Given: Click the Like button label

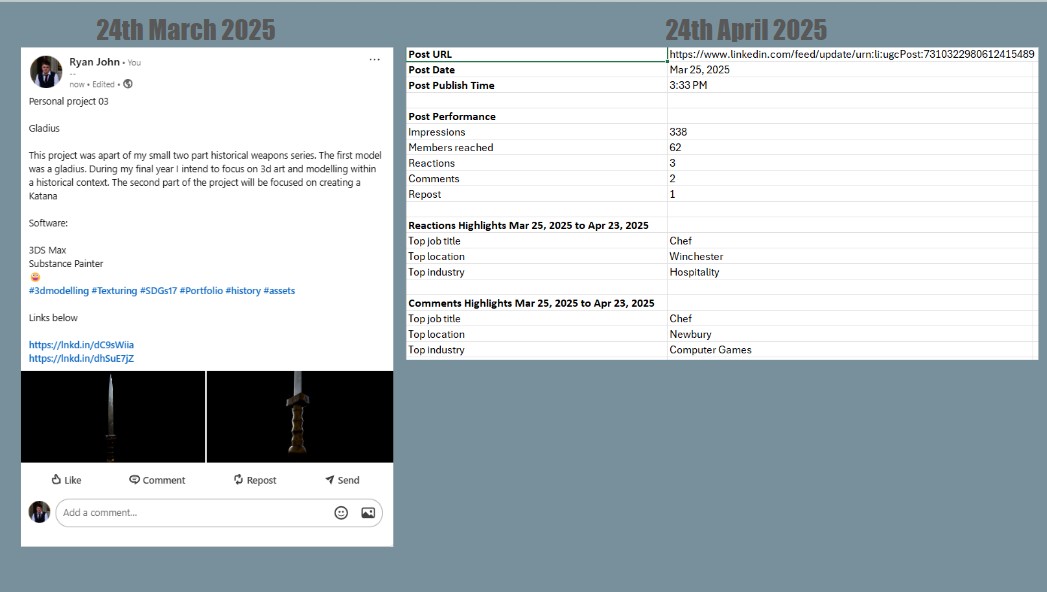Looking at the screenshot, I should point(73,480).
